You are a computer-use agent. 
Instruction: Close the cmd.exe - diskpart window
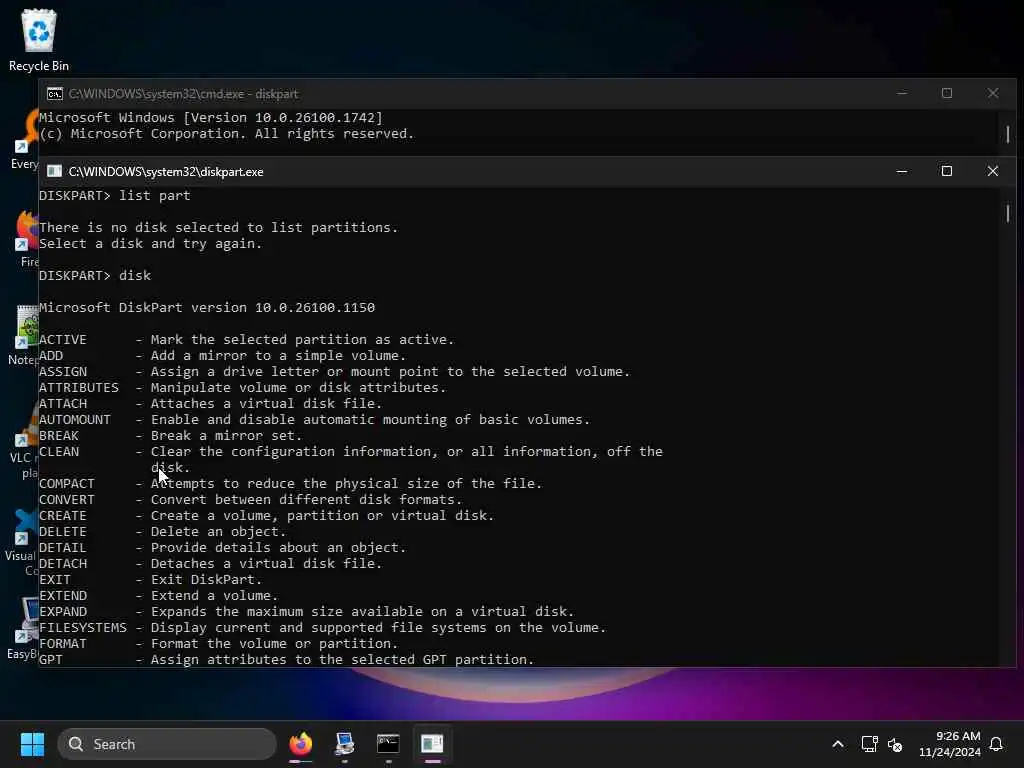tap(993, 93)
